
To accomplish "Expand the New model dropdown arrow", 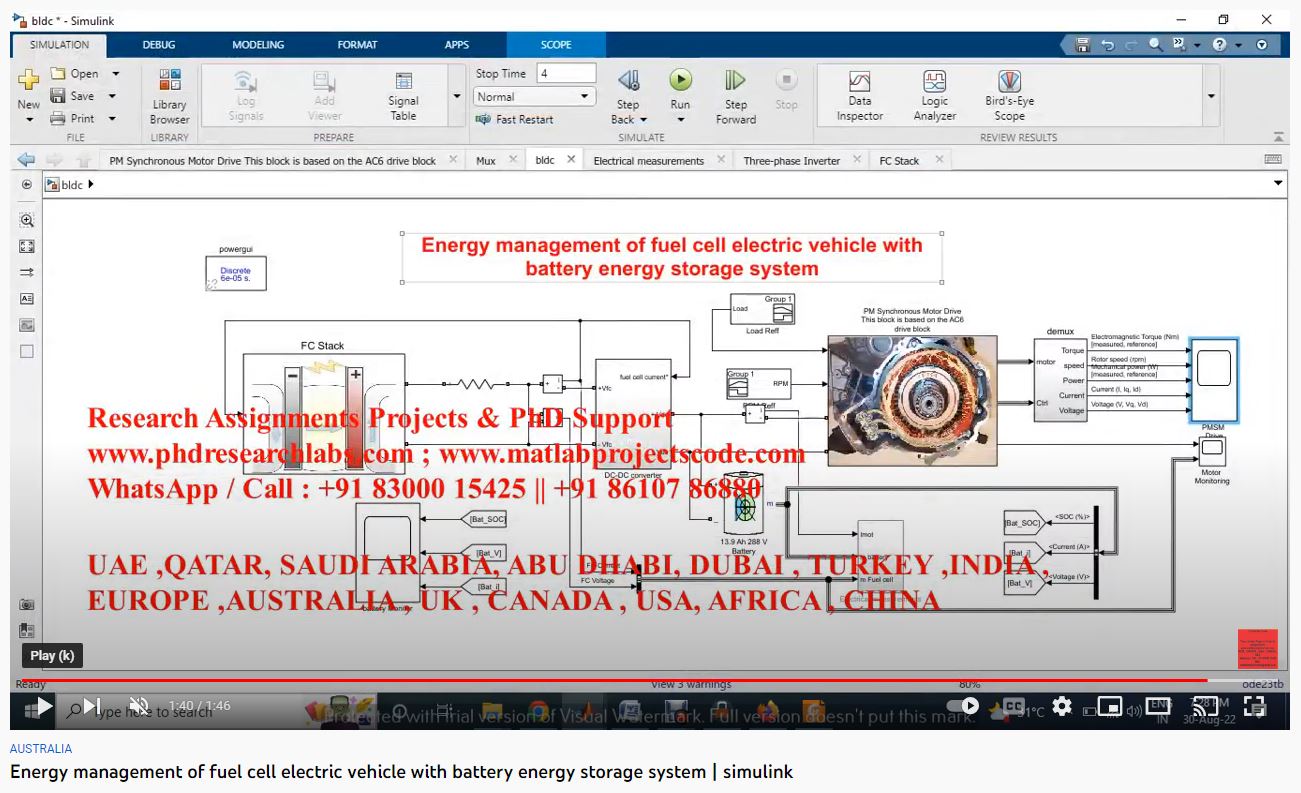I will click(x=29, y=119).
